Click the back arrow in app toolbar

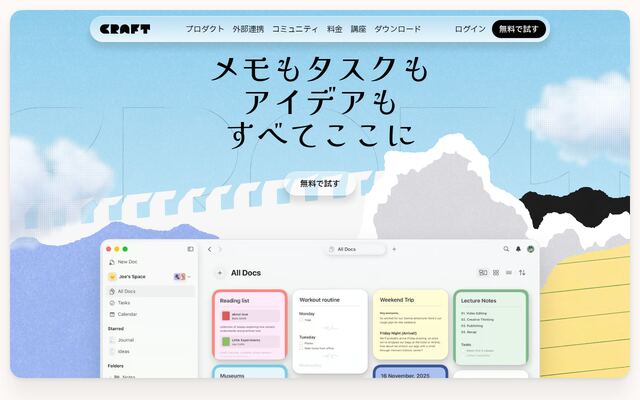210,249
